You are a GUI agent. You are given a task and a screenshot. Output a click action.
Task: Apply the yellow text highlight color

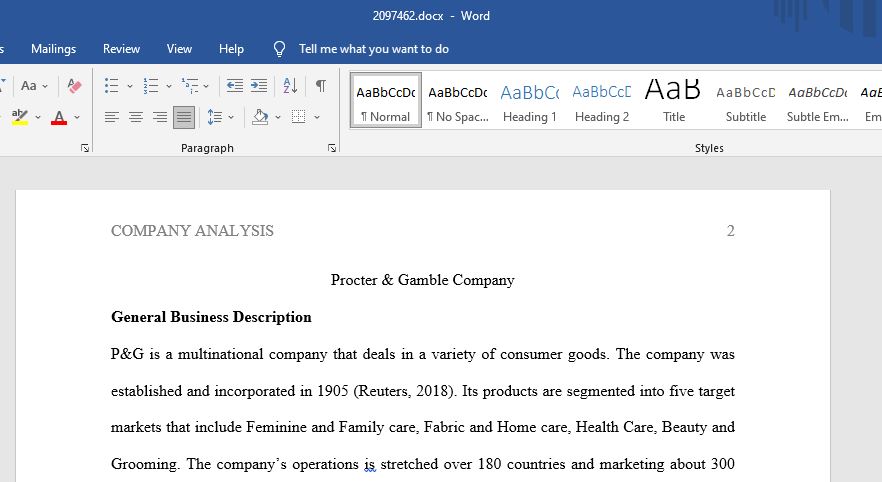click(20, 117)
